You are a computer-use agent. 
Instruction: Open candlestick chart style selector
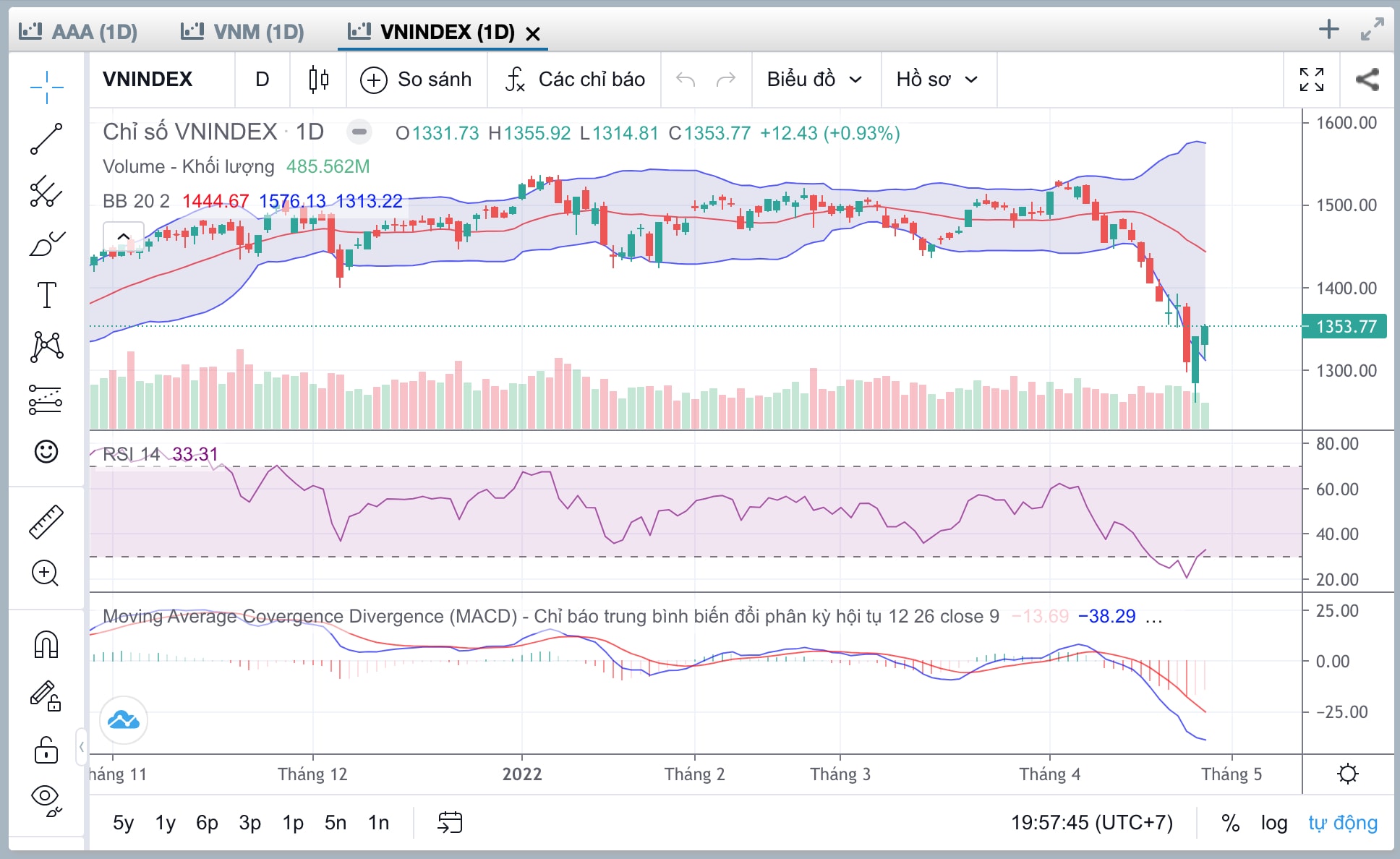tap(318, 80)
